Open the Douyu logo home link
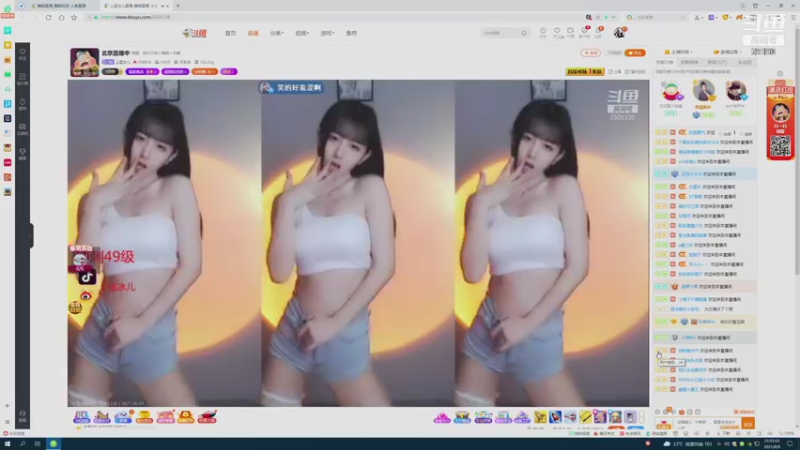The image size is (800, 450). point(195,33)
